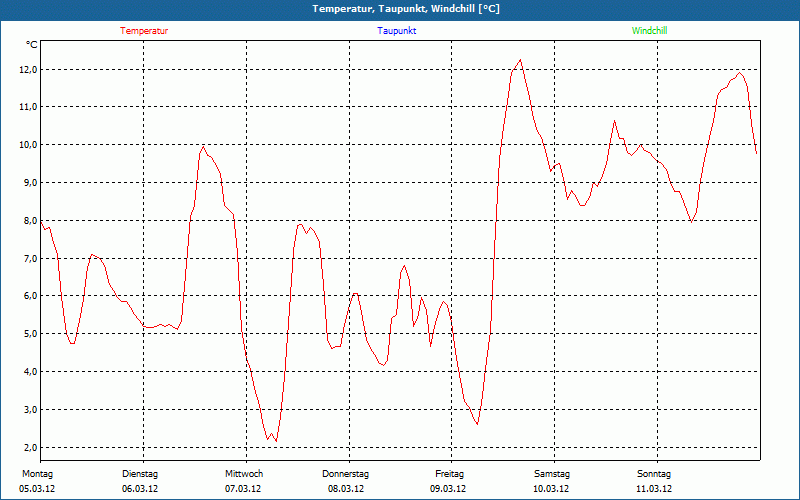The width and height of the screenshot is (800, 500).
Task: Click the 9,0 y-axis value
Action: (x=30, y=182)
